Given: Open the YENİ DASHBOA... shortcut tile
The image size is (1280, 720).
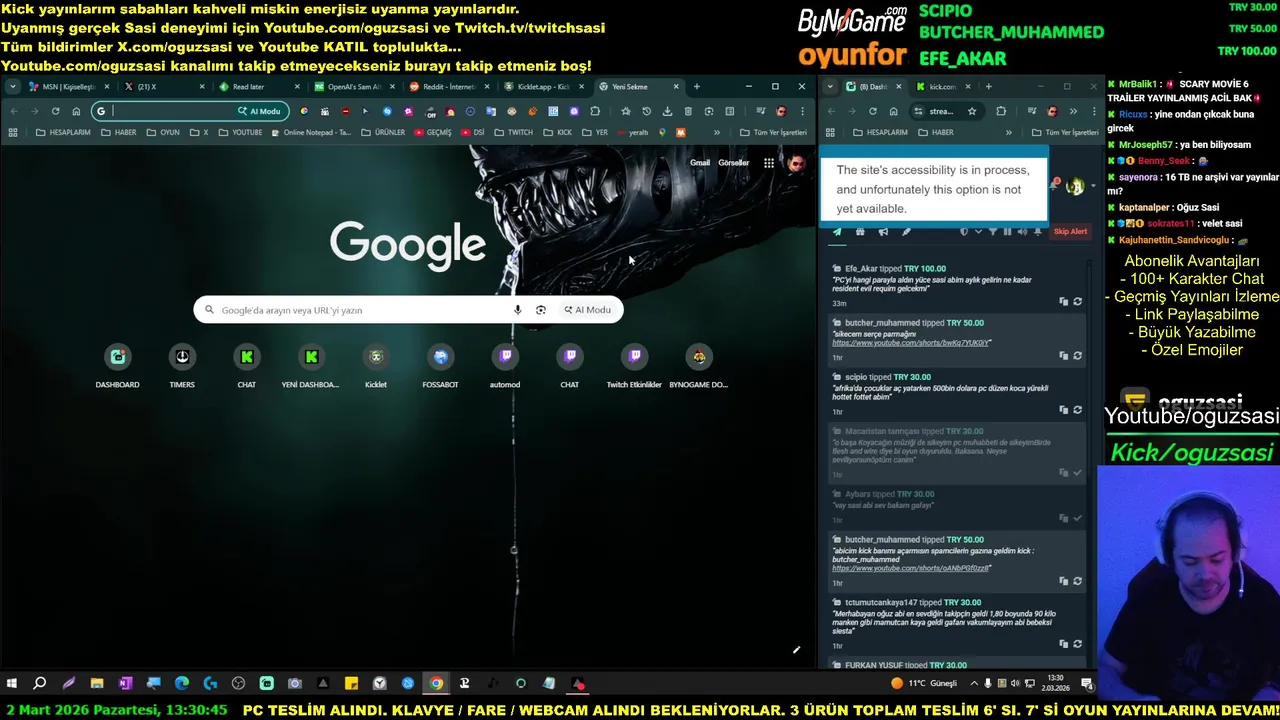Looking at the screenshot, I should [x=311, y=366].
